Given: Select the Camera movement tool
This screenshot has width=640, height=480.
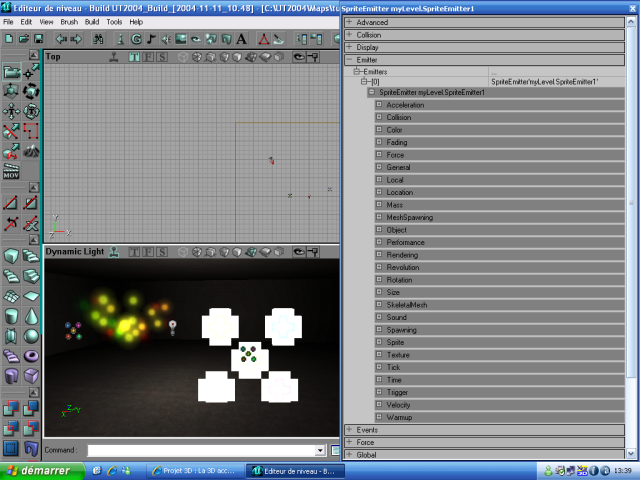Looking at the screenshot, I should coord(11,71).
